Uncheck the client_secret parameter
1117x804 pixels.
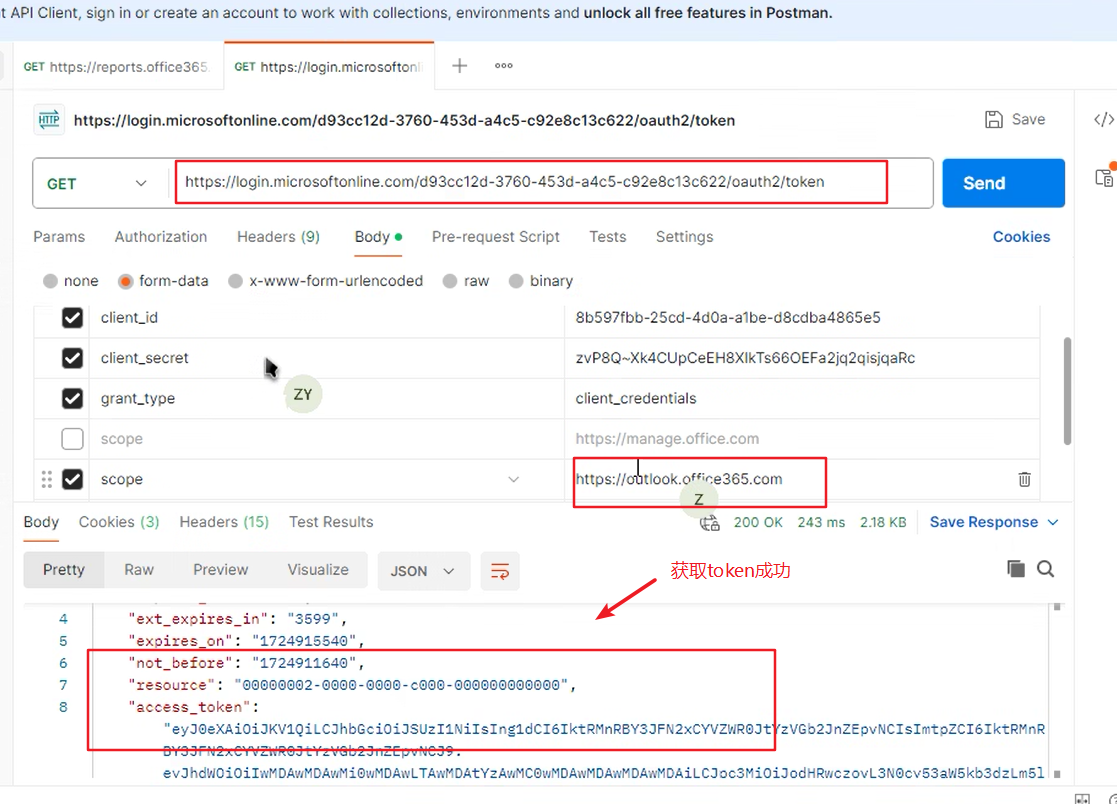72,357
